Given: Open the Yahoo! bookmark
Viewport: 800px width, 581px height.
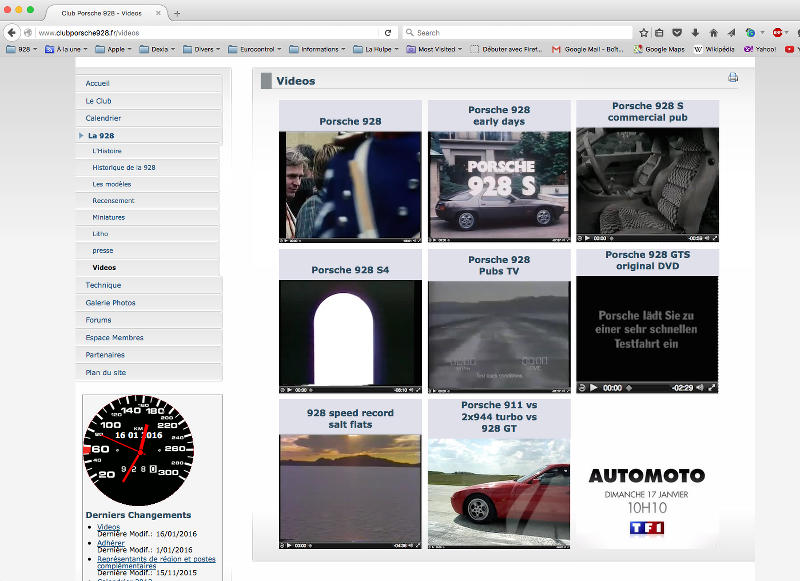Looking at the screenshot, I should 760,49.
